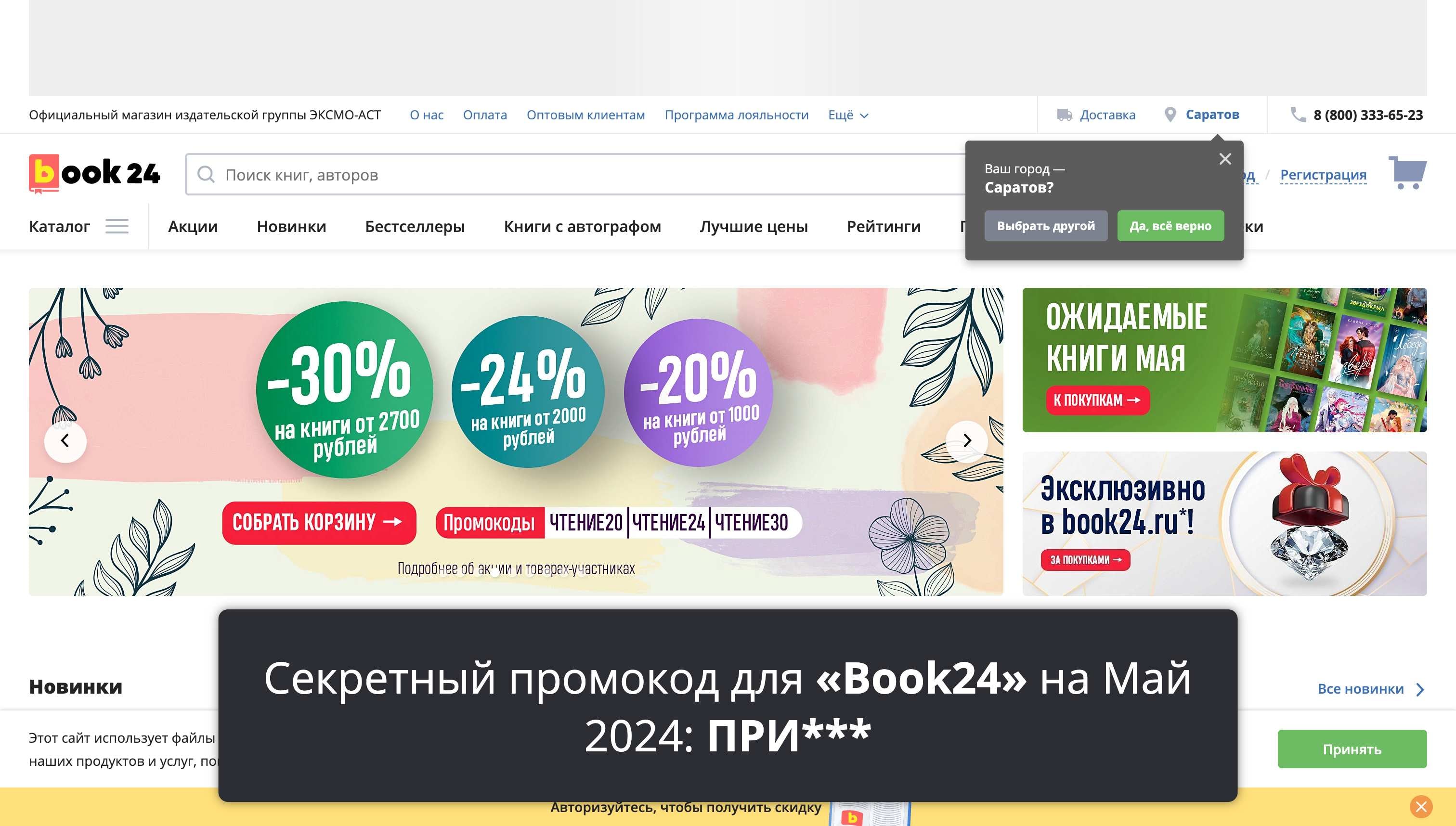Open the Ожидаемые книги мая banner
This screenshot has width=1456, height=826.
coord(1224,360)
